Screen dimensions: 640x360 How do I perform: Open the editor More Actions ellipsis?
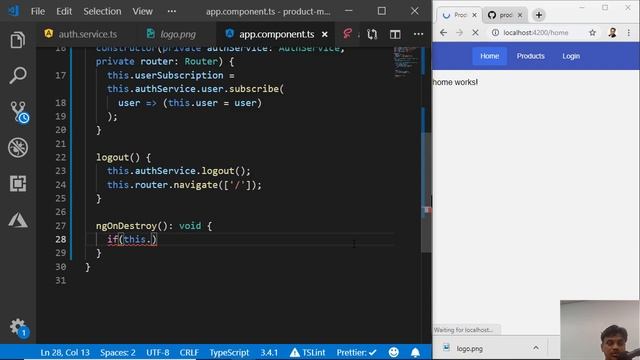418,34
